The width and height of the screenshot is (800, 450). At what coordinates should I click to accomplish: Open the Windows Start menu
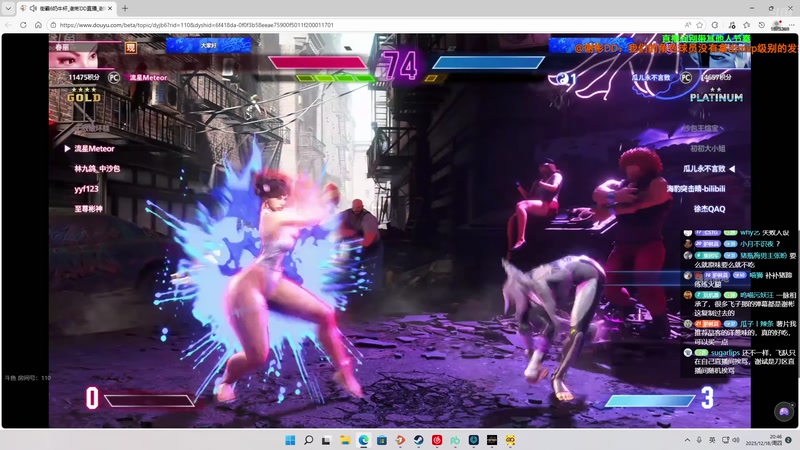pos(290,440)
